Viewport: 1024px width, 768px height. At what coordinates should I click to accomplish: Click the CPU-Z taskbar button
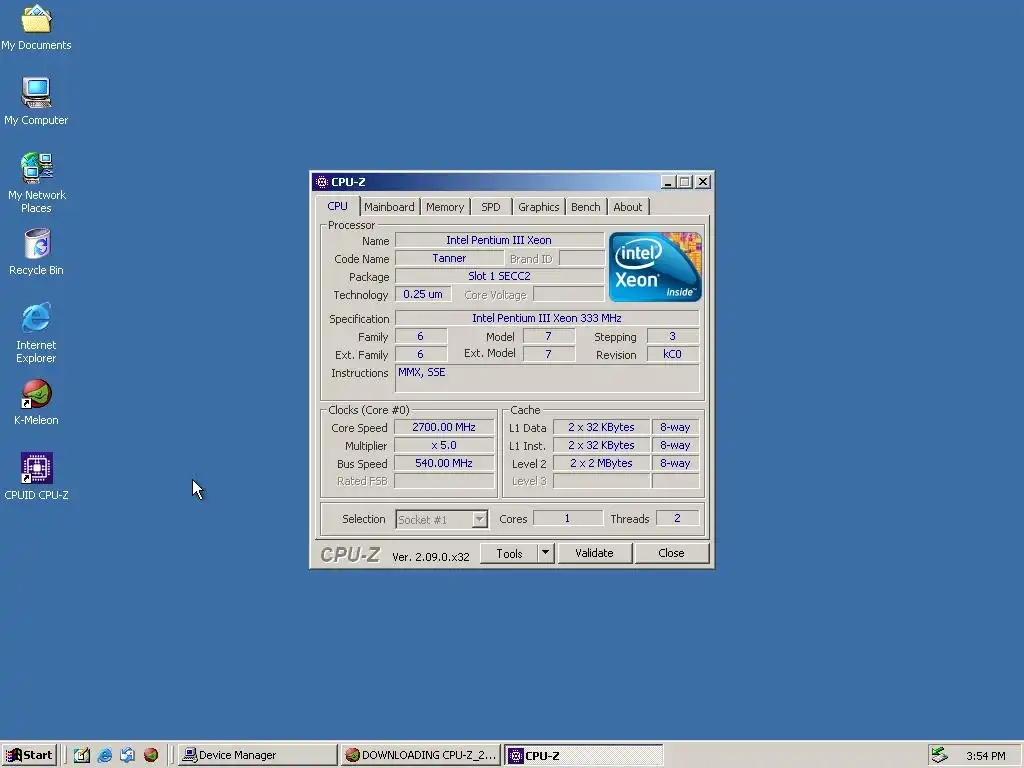click(x=584, y=755)
